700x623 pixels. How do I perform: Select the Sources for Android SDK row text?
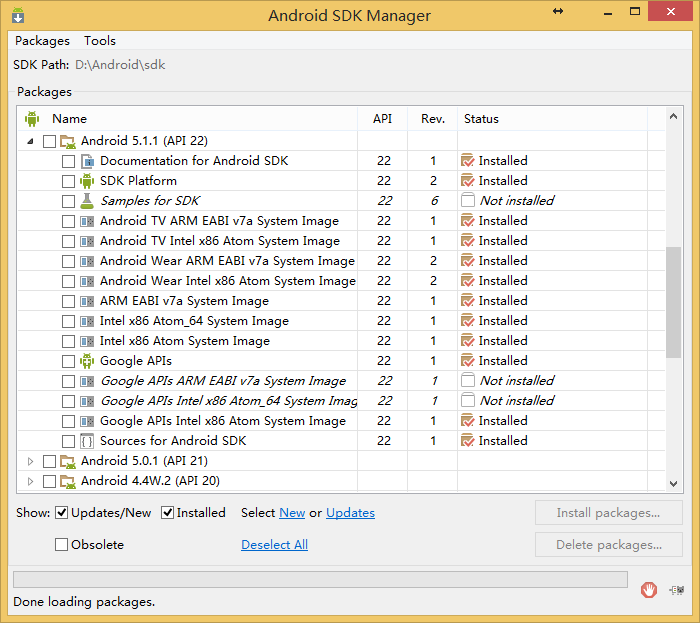[x=173, y=441]
